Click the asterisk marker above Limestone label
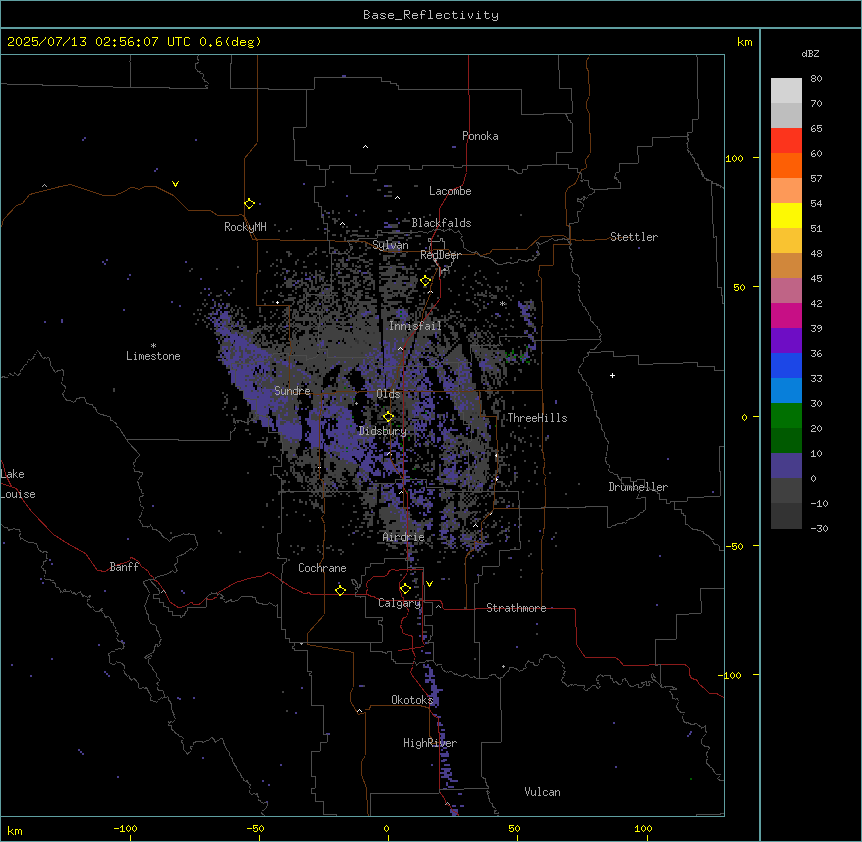 tap(153, 346)
